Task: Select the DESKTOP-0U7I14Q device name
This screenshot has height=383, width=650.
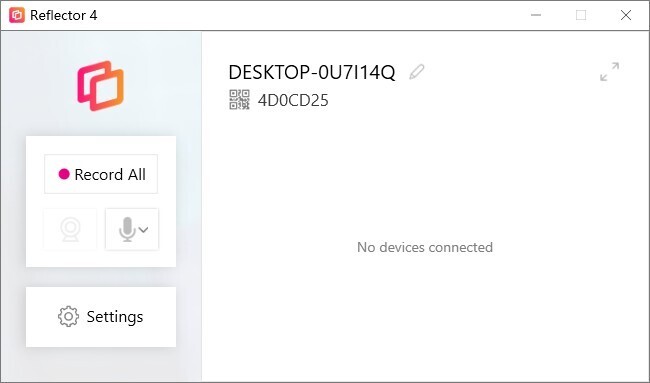Action: coord(312,73)
